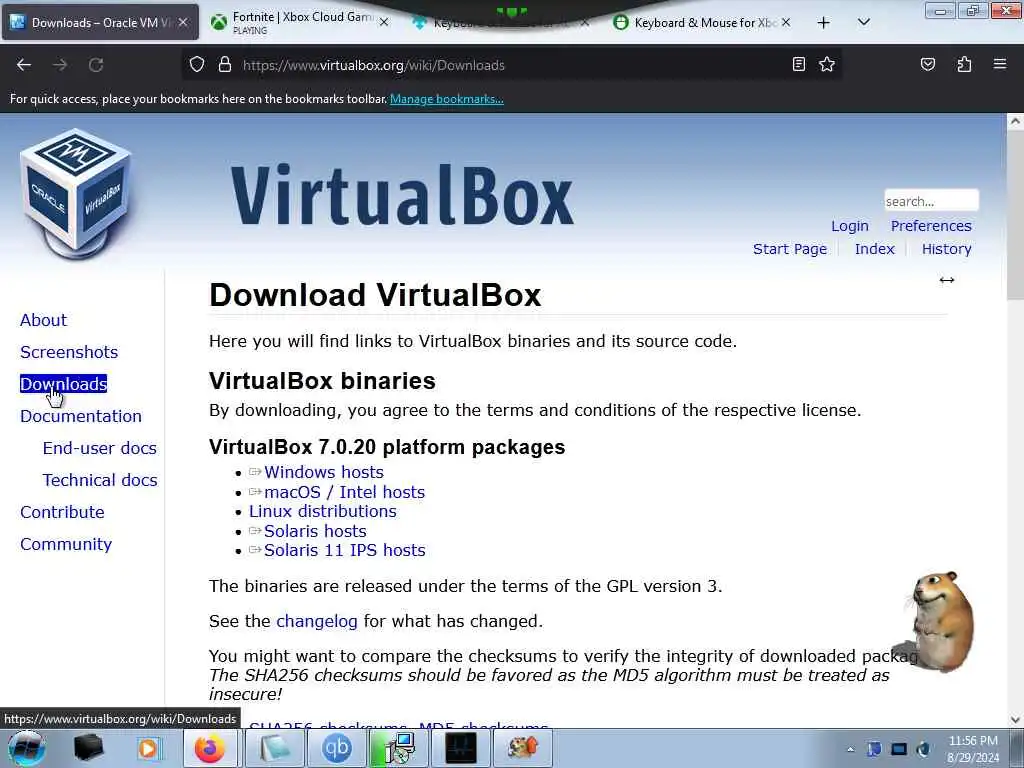Viewport: 1024px width, 768px height.
Task: Select Downloads in the sidebar
Action: (63, 384)
